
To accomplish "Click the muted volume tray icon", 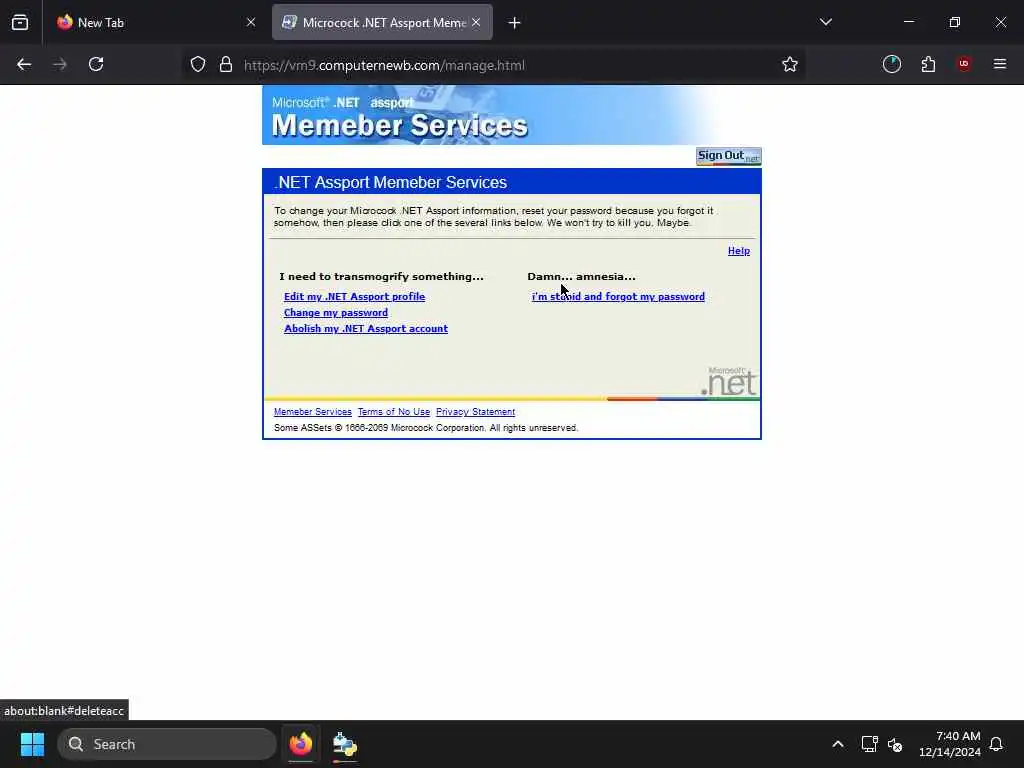I will coord(895,744).
